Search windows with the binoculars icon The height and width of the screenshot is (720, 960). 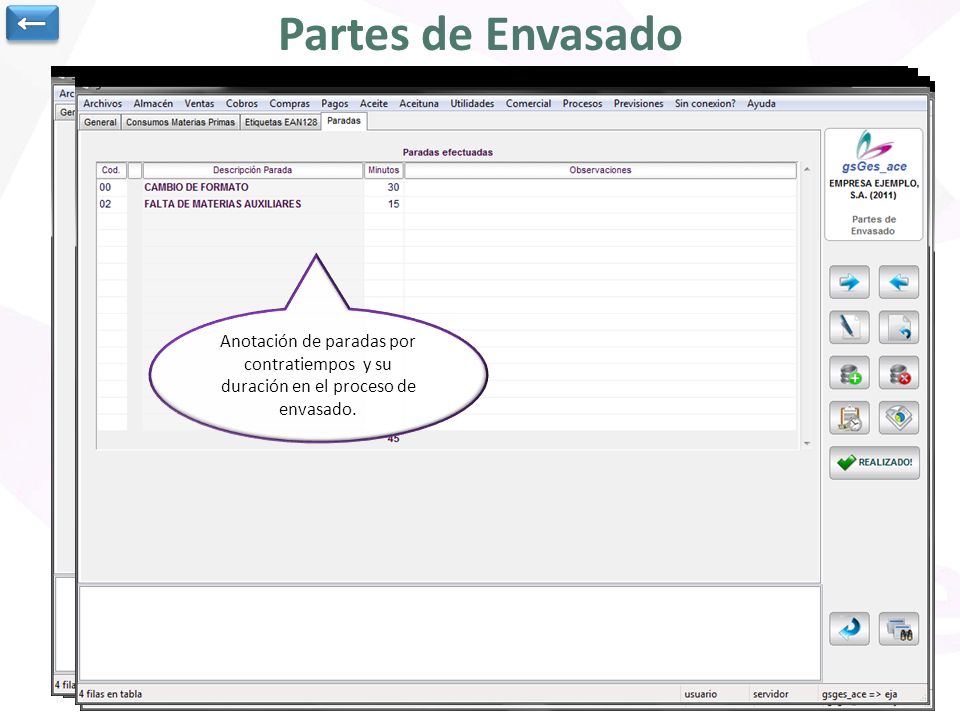click(899, 629)
